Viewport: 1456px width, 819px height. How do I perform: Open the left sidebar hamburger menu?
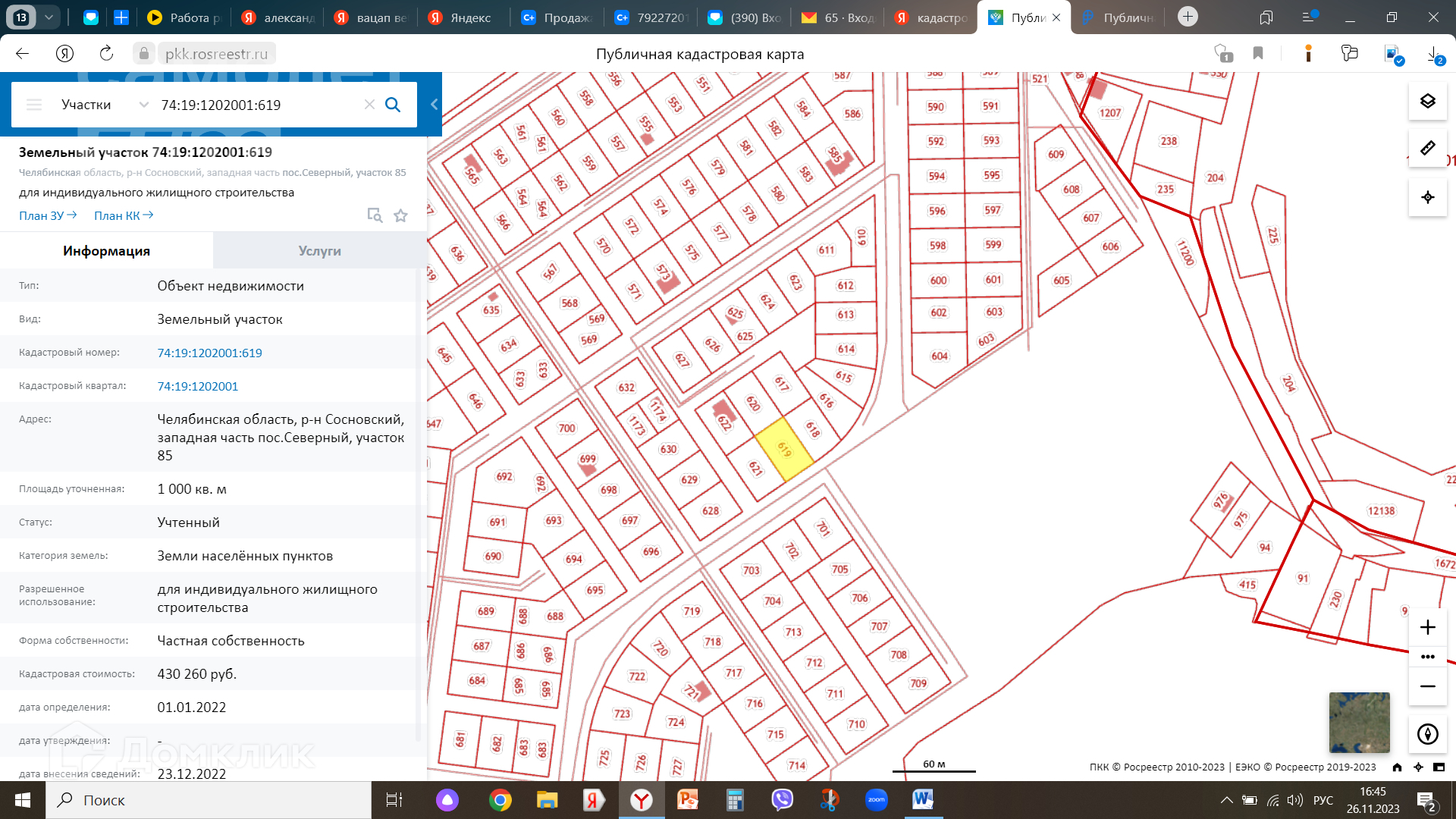click(34, 105)
